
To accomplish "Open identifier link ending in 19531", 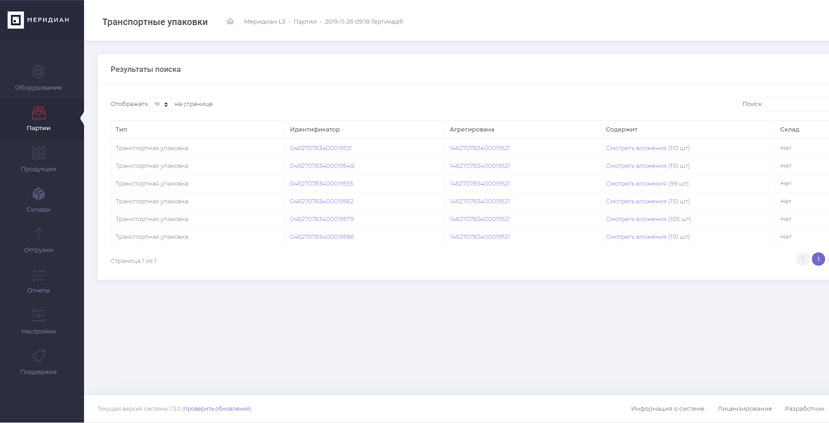I will pos(321,148).
